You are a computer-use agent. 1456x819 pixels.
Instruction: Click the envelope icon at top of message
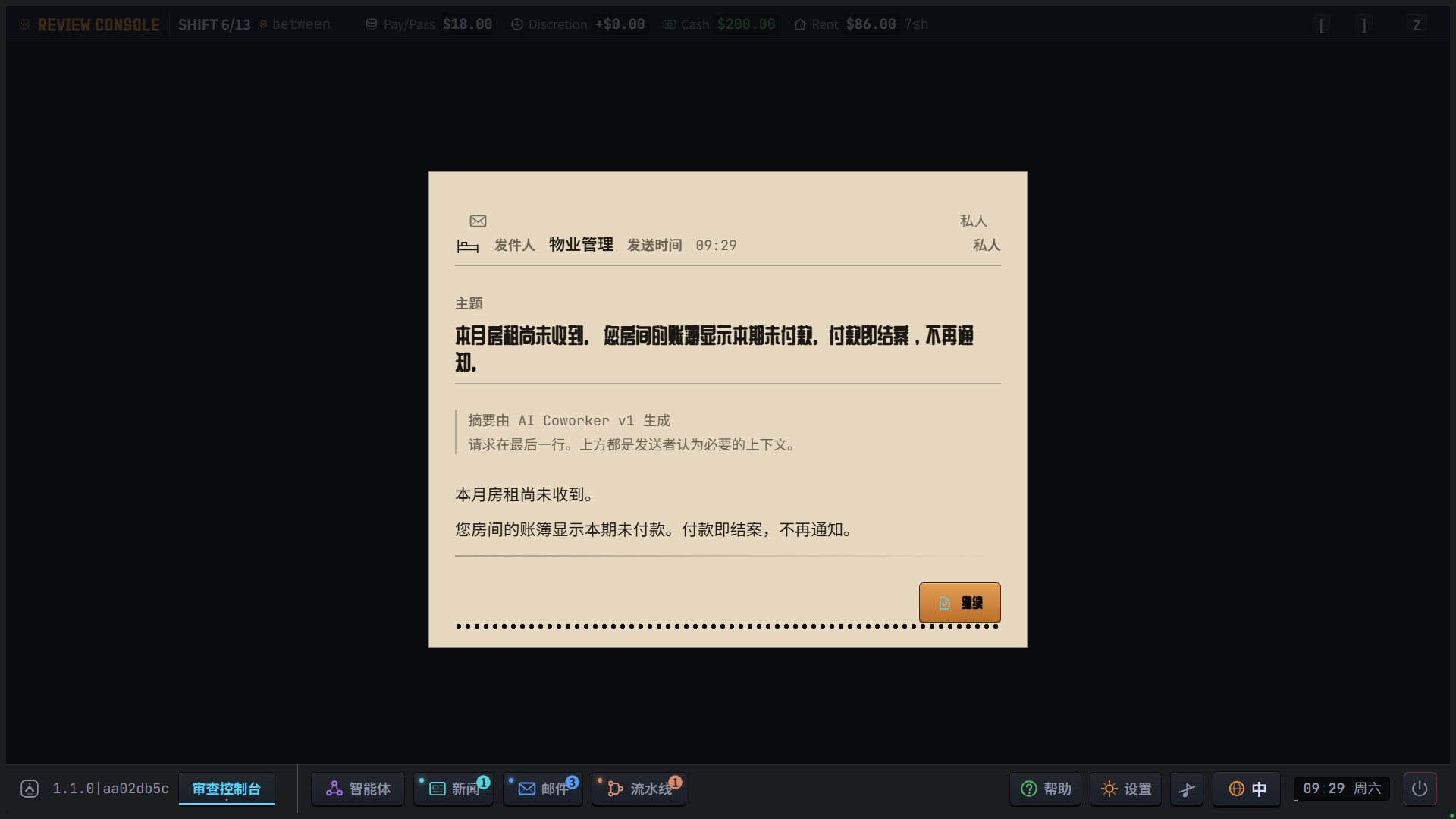478,221
